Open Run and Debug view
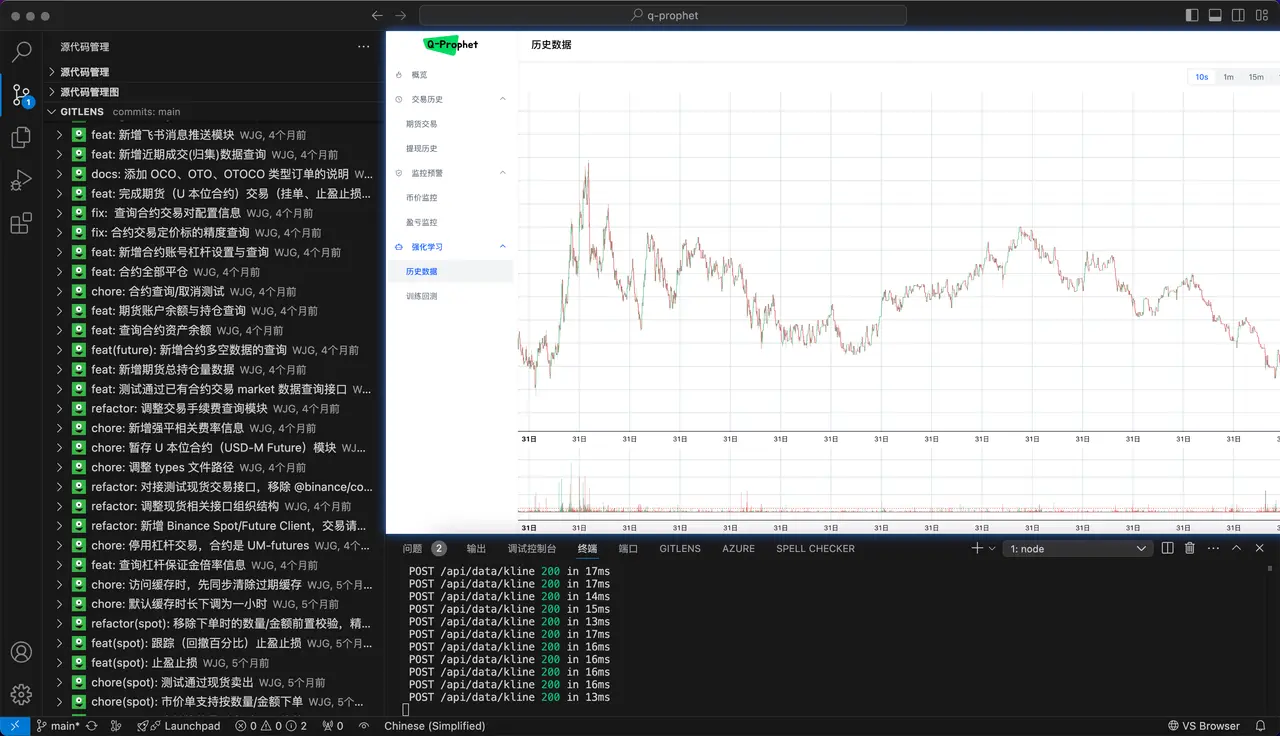Screen dimensions: 1280x736 (x=21, y=181)
